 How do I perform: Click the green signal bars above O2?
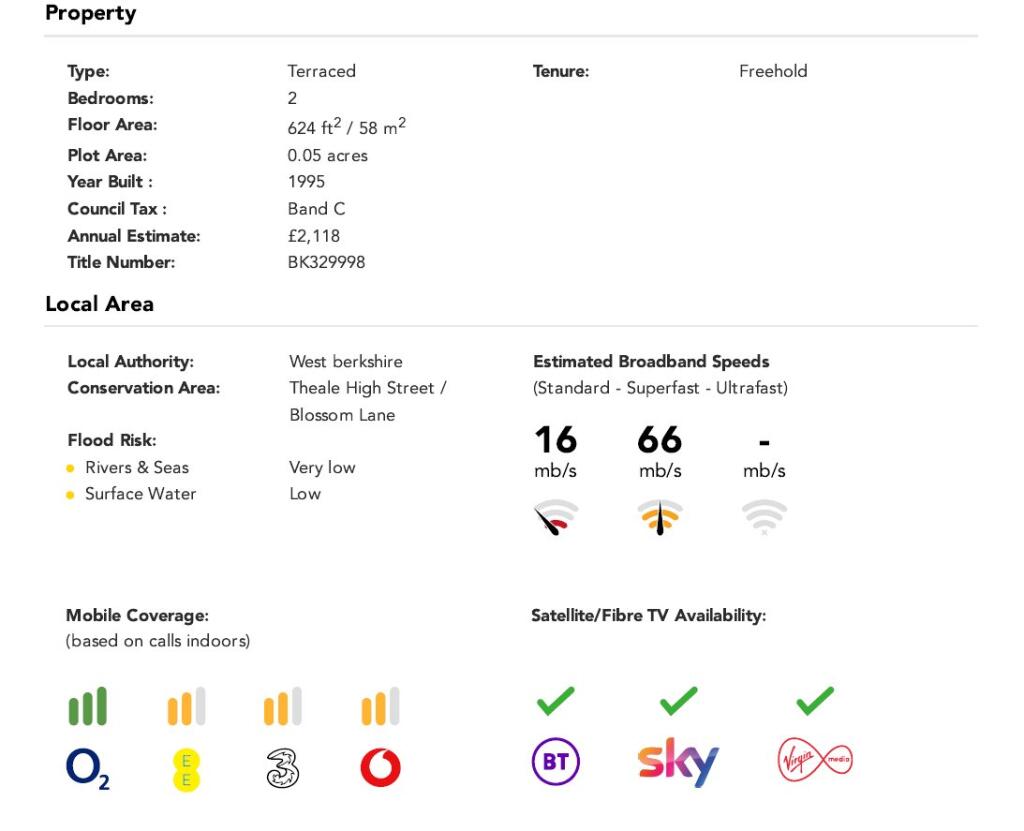(88, 706)
